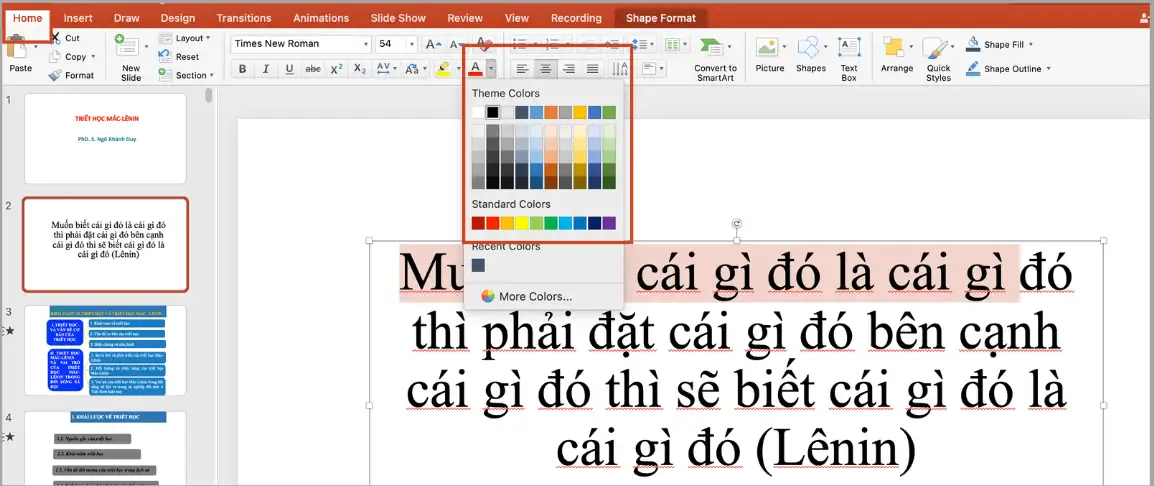
Task: Decrease font size with smaller A icon
Action: pyautogui.click(x=456, y=44)
